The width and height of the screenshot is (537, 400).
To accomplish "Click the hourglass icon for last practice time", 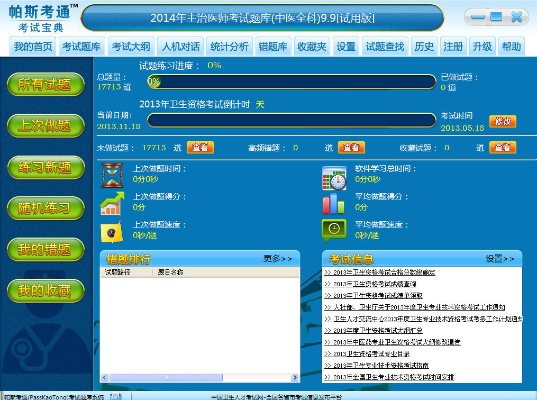I will pyautogui.click(x=112, y=175).
